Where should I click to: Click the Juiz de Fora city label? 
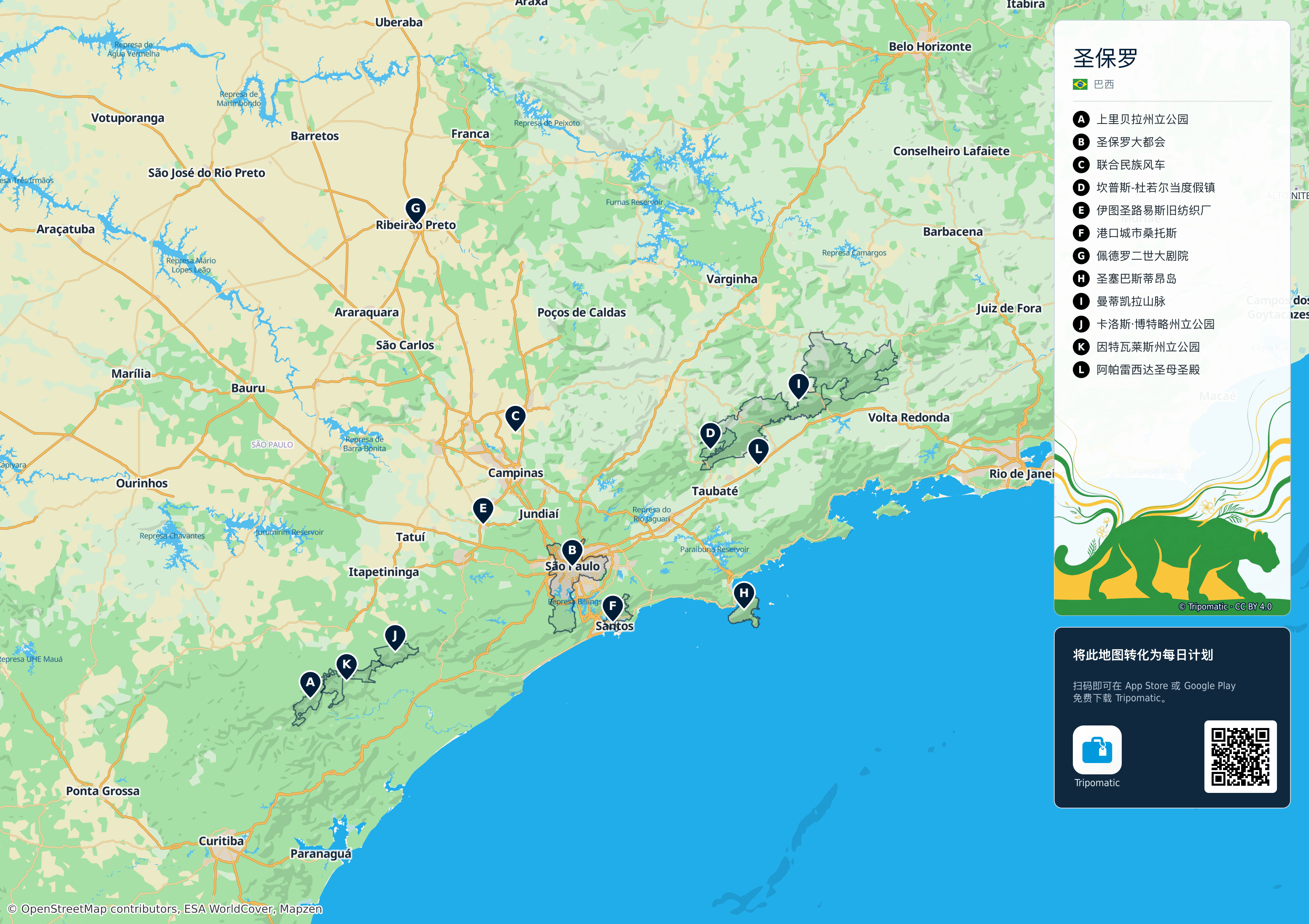[1009, 309]
